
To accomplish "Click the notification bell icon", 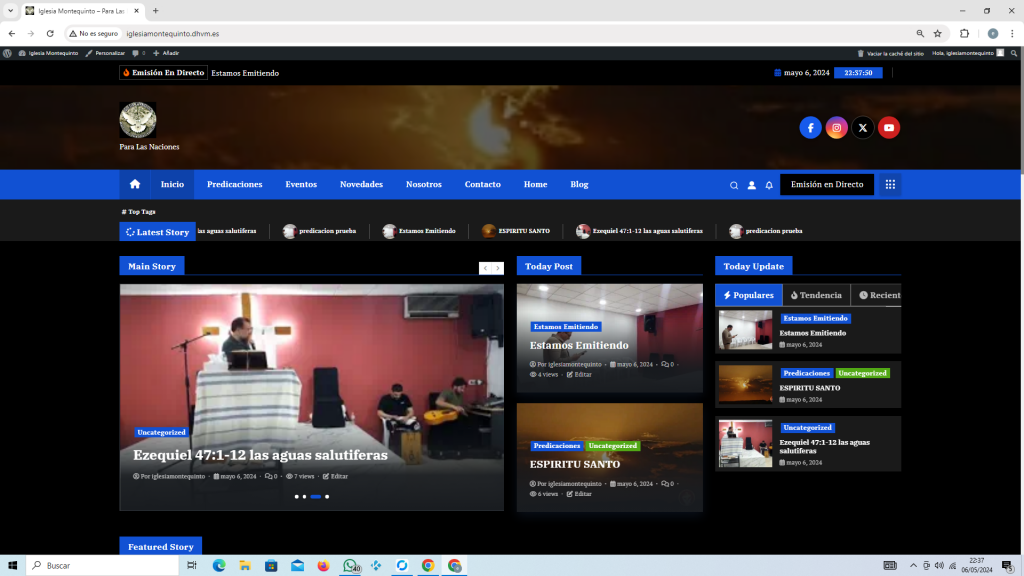I will point(769,185).
